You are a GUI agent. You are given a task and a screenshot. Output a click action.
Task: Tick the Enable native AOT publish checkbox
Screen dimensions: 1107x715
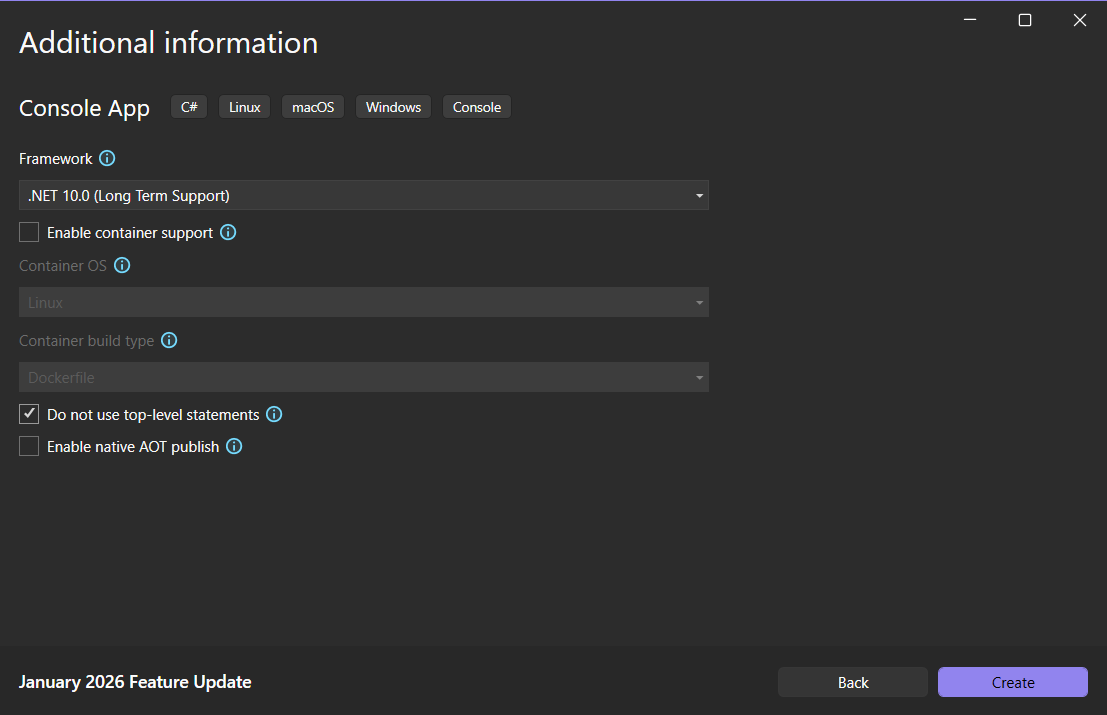point(29,446)
